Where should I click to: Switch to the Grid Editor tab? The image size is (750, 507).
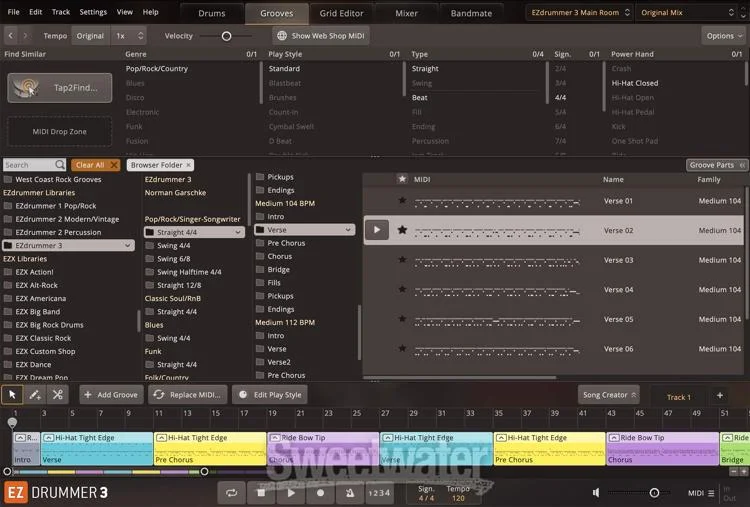coord(341,13)
